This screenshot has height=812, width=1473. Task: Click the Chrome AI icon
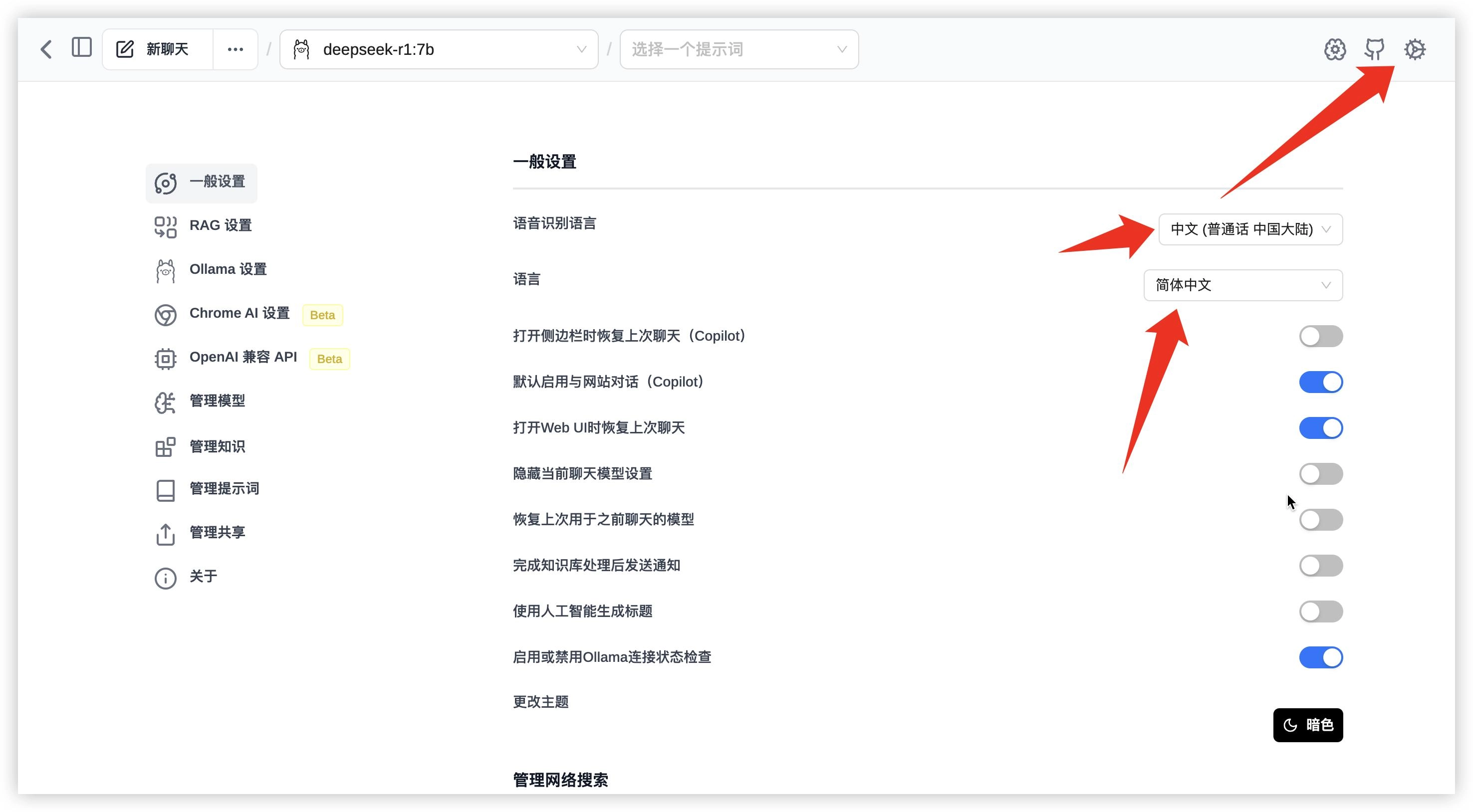165,315
